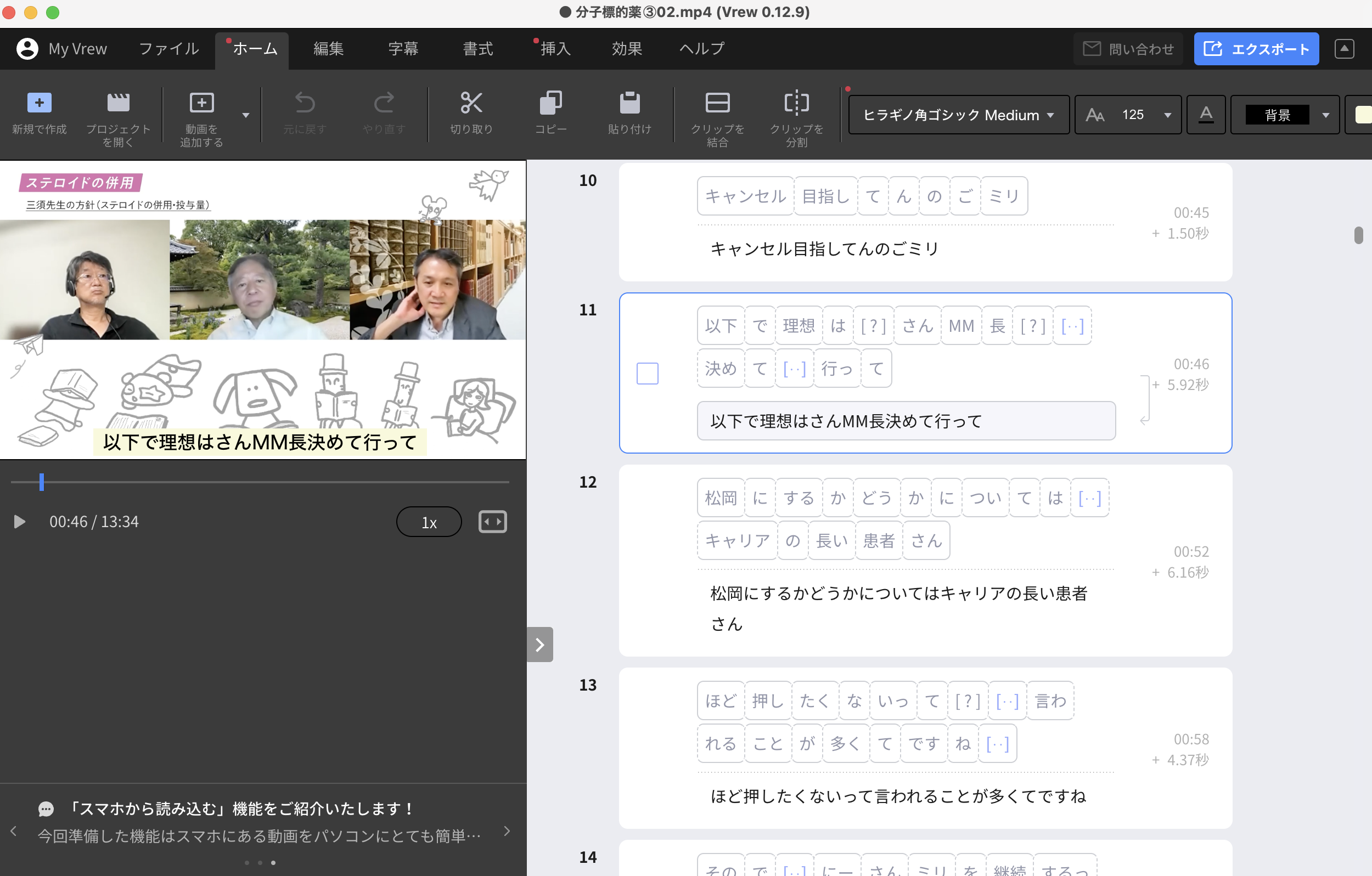Select the word 患者 in clip 12
Screen dimensions: 1372x876
[x=879, y=540]
